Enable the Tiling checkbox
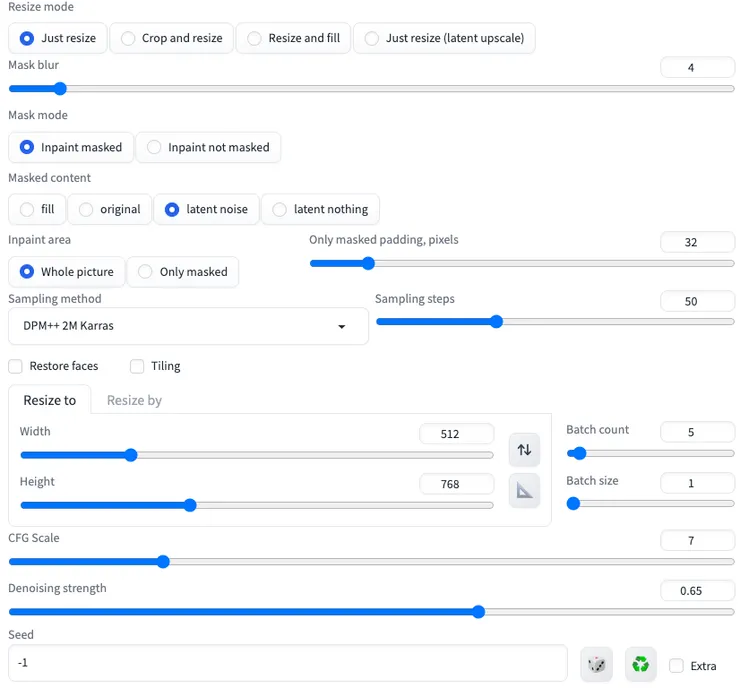This screenshot has height=688, width=740. [x=137, y=366]
